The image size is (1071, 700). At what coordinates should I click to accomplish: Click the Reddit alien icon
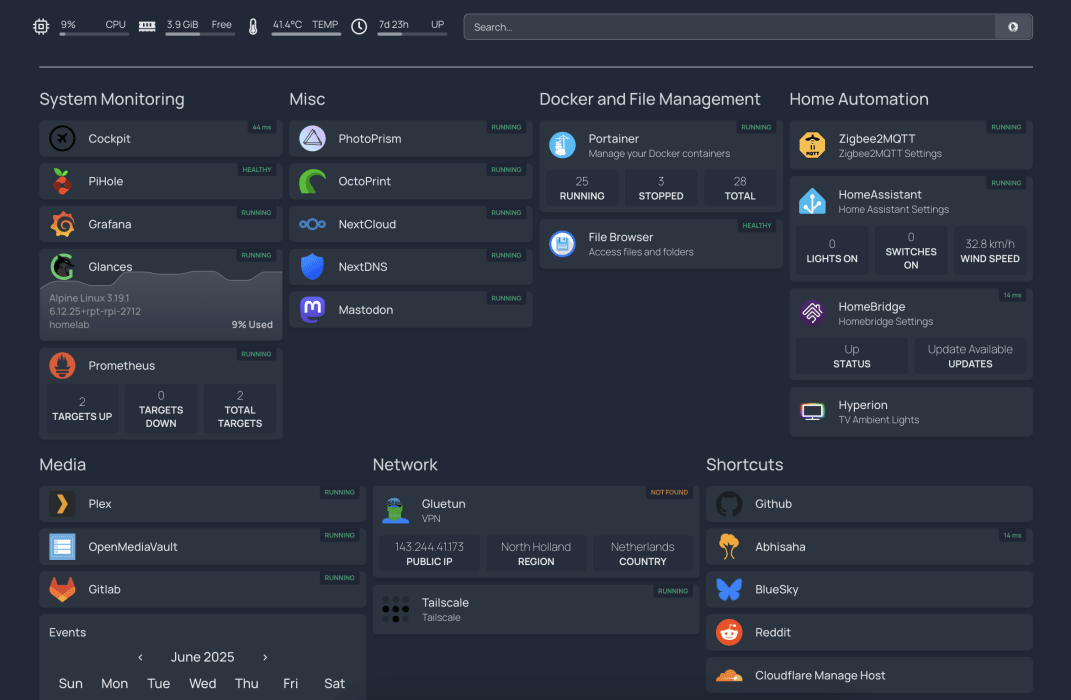pyautogui.click(x=729, y=632)
